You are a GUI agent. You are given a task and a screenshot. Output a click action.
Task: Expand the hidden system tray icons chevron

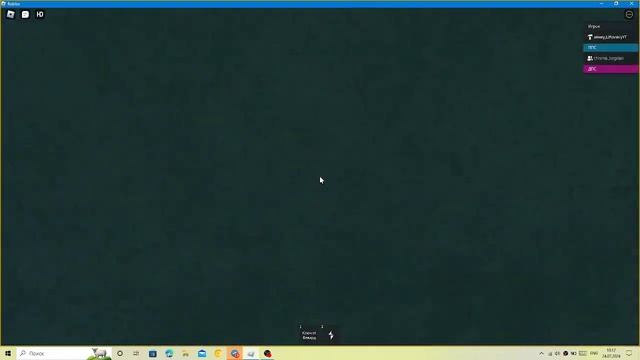541,353
